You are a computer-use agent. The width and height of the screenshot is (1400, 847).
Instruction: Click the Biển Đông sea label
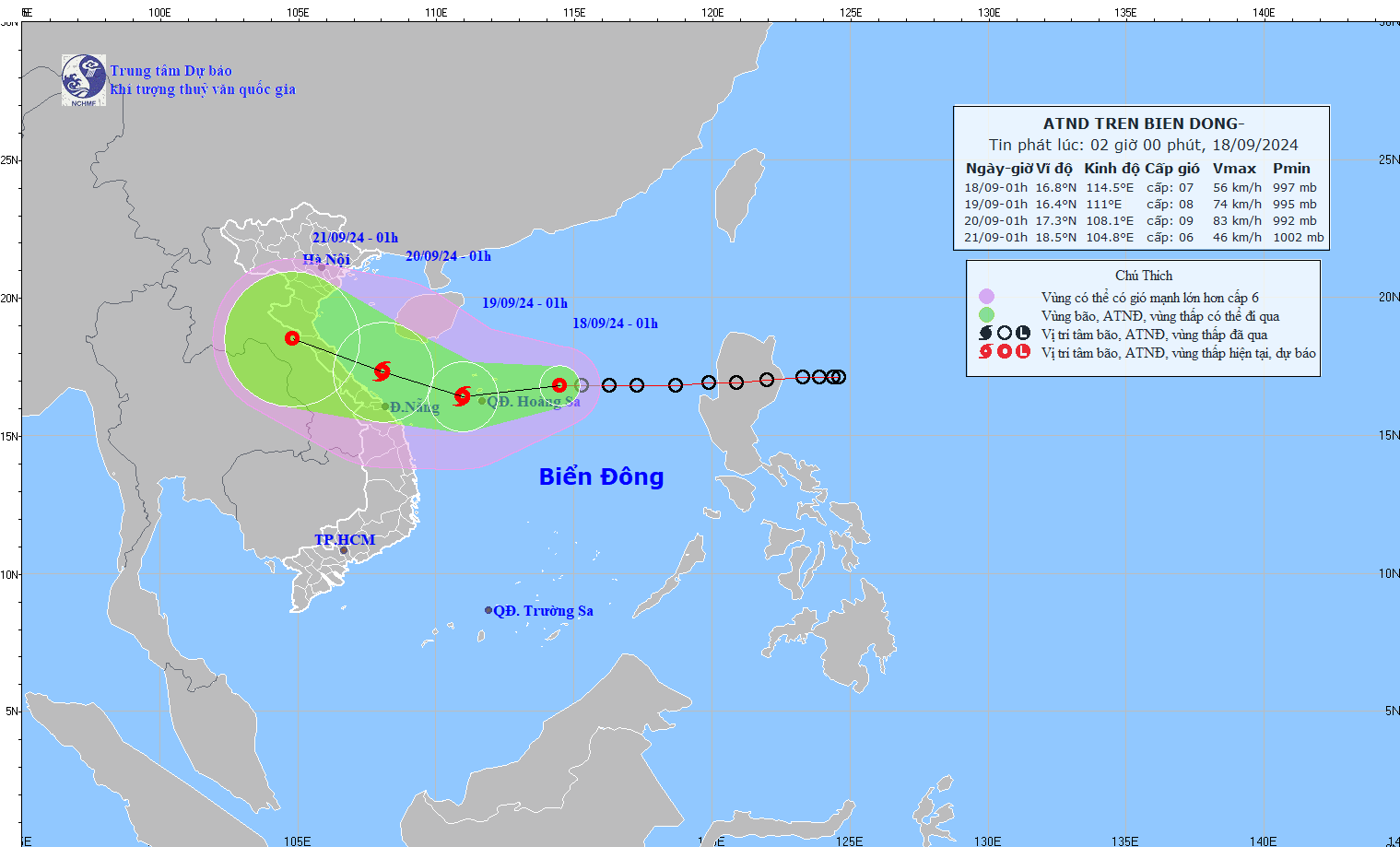(x=601, y=476)
